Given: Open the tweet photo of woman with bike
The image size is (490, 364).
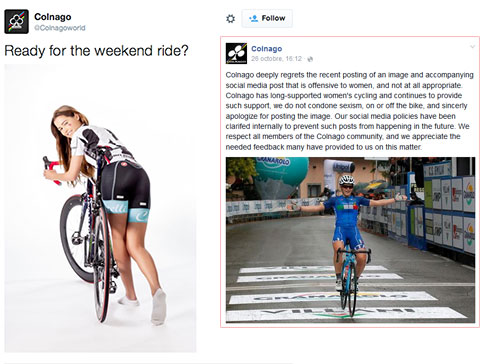Looking at the screenshot, I should (x=100, y=208).
